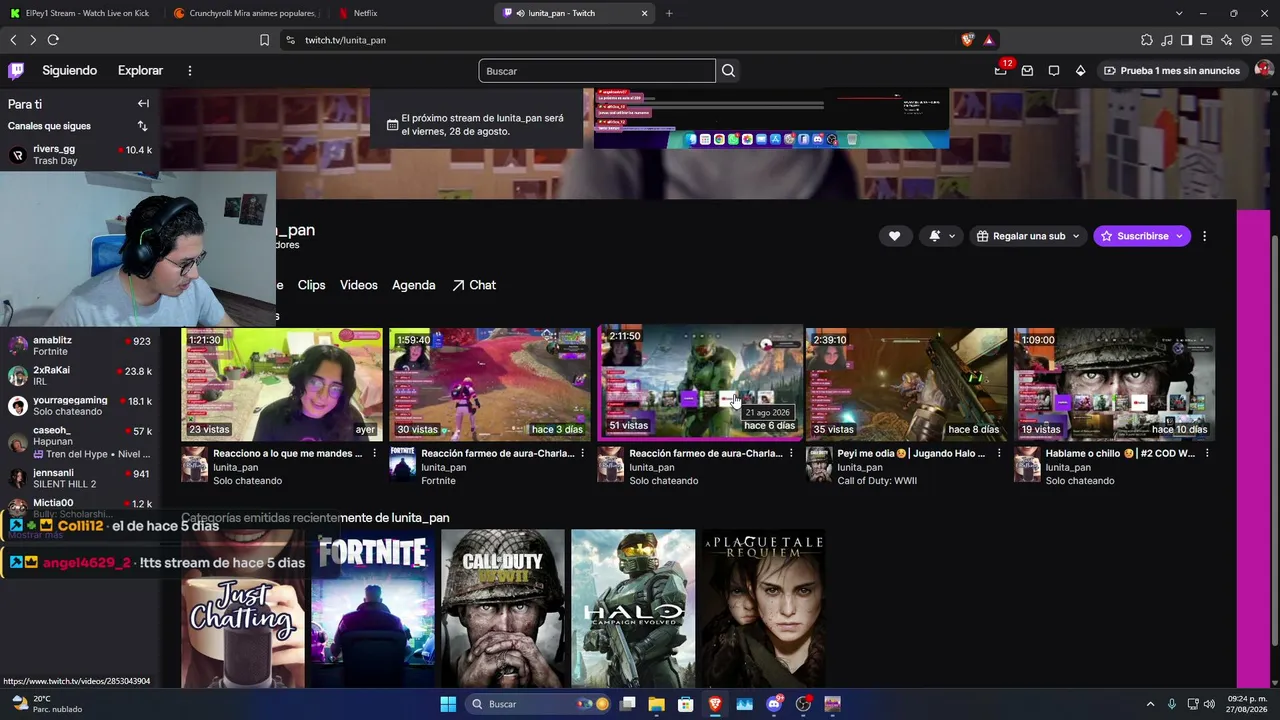Open the tab search chevron in title bar
This screenshot has width=1280, height=720.
coord(1179,13)
